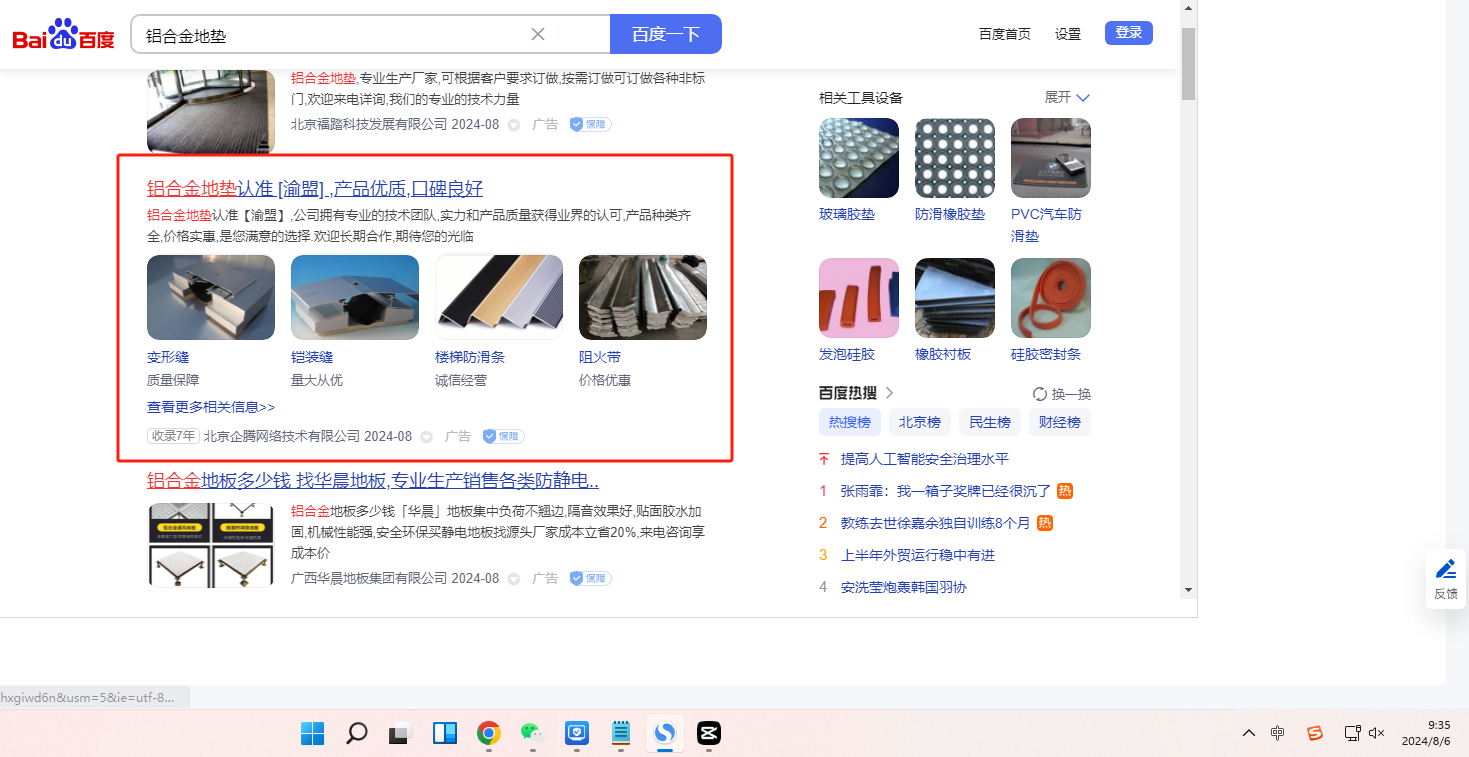Click 换一换 refresh icon in 百度热搜
The height and width of the screenshot is (757, 1469).
pyautogui.click(x=1040, y=394)
